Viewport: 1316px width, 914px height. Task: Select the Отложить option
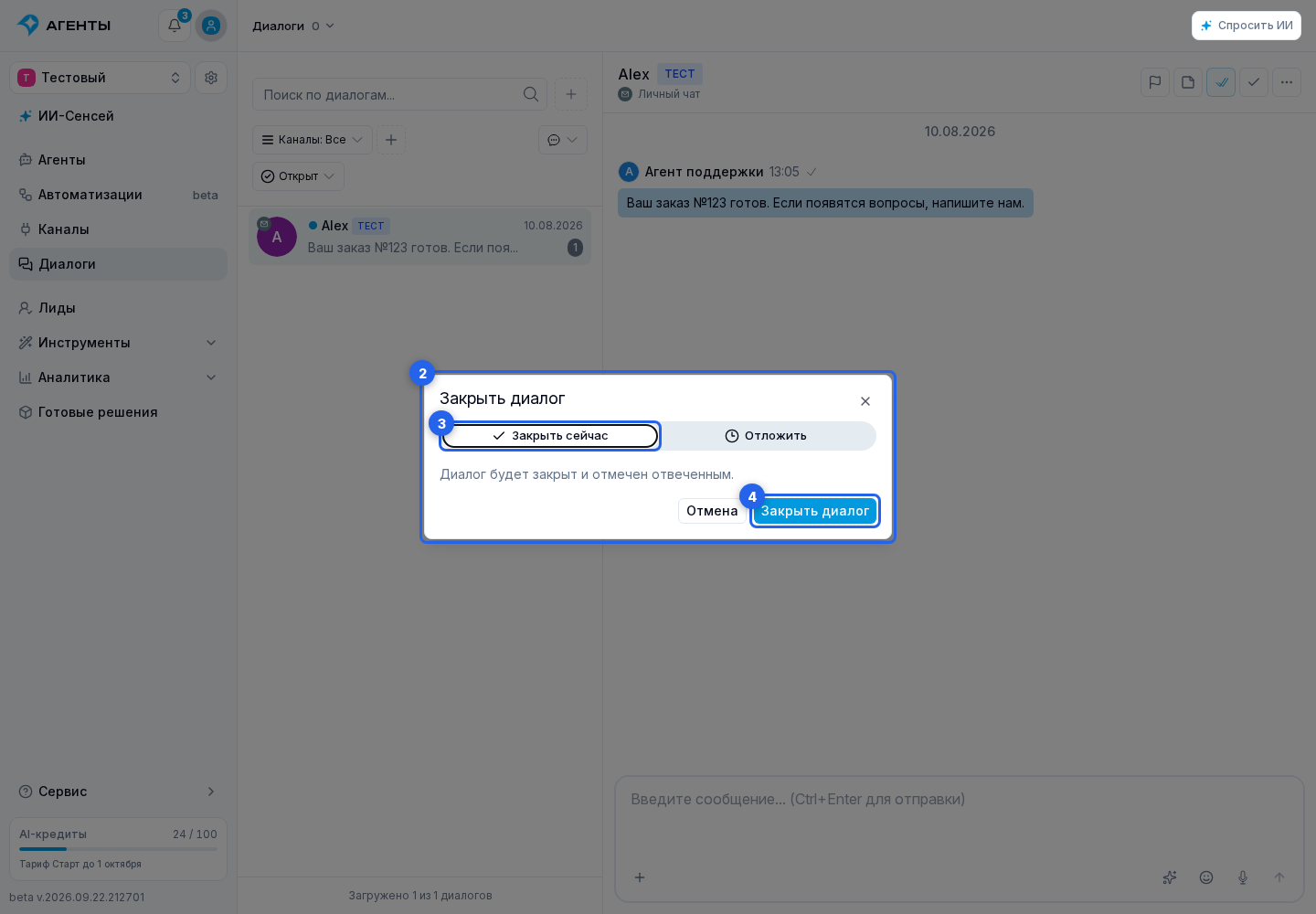(x=766, y=436)
